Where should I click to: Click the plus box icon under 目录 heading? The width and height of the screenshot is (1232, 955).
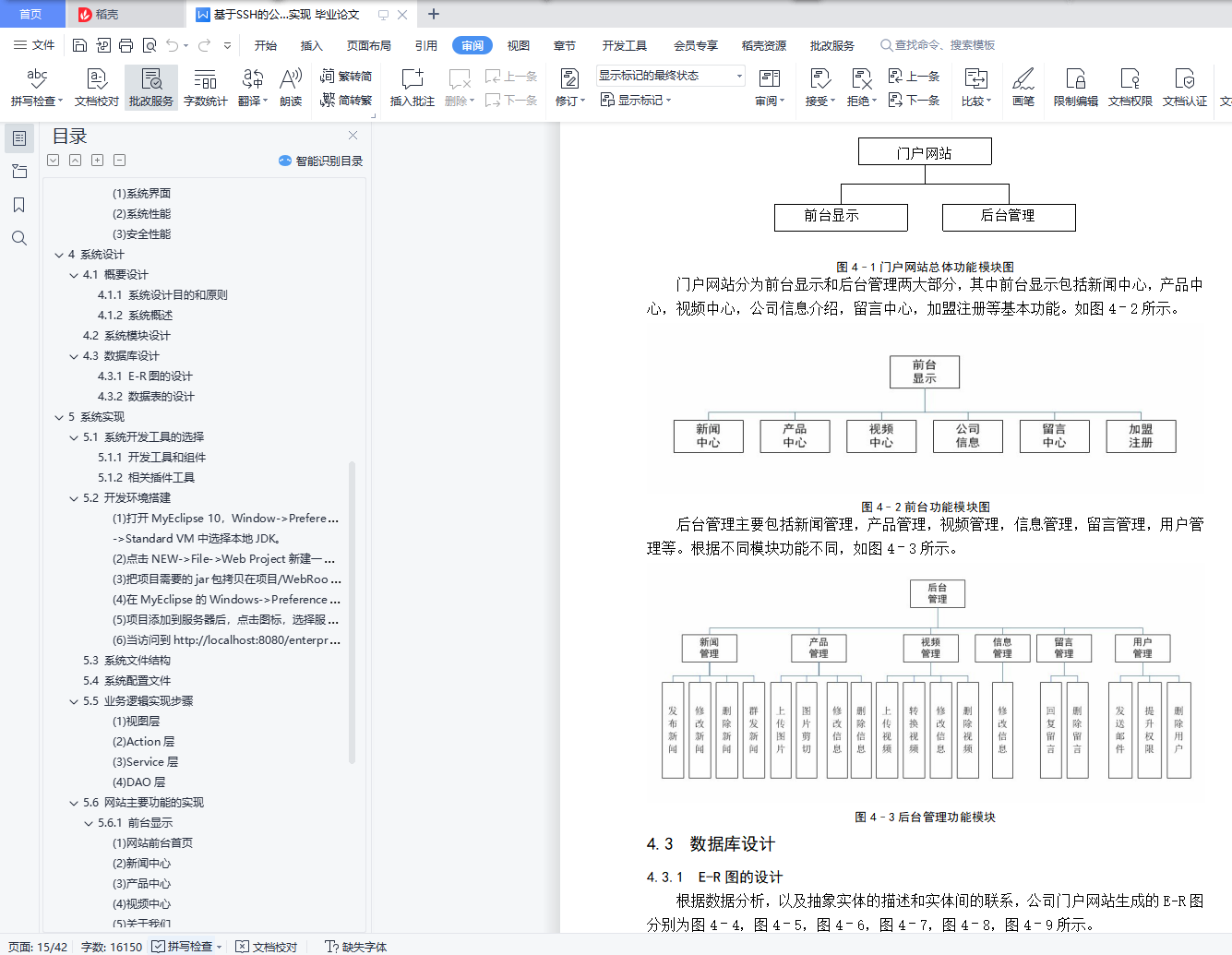tap(97, 161)
